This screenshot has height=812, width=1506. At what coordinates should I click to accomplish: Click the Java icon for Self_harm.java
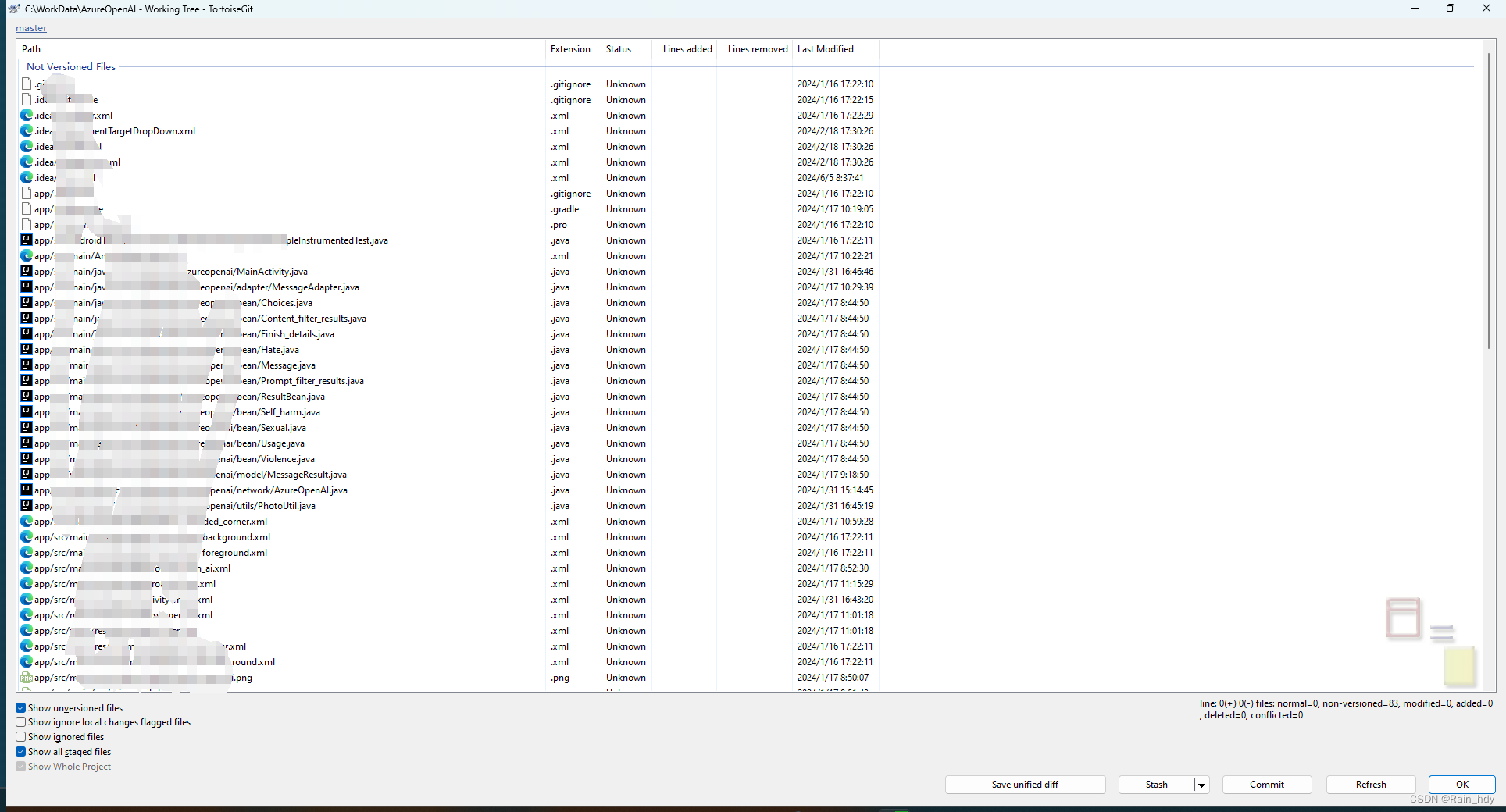(27, 412)
